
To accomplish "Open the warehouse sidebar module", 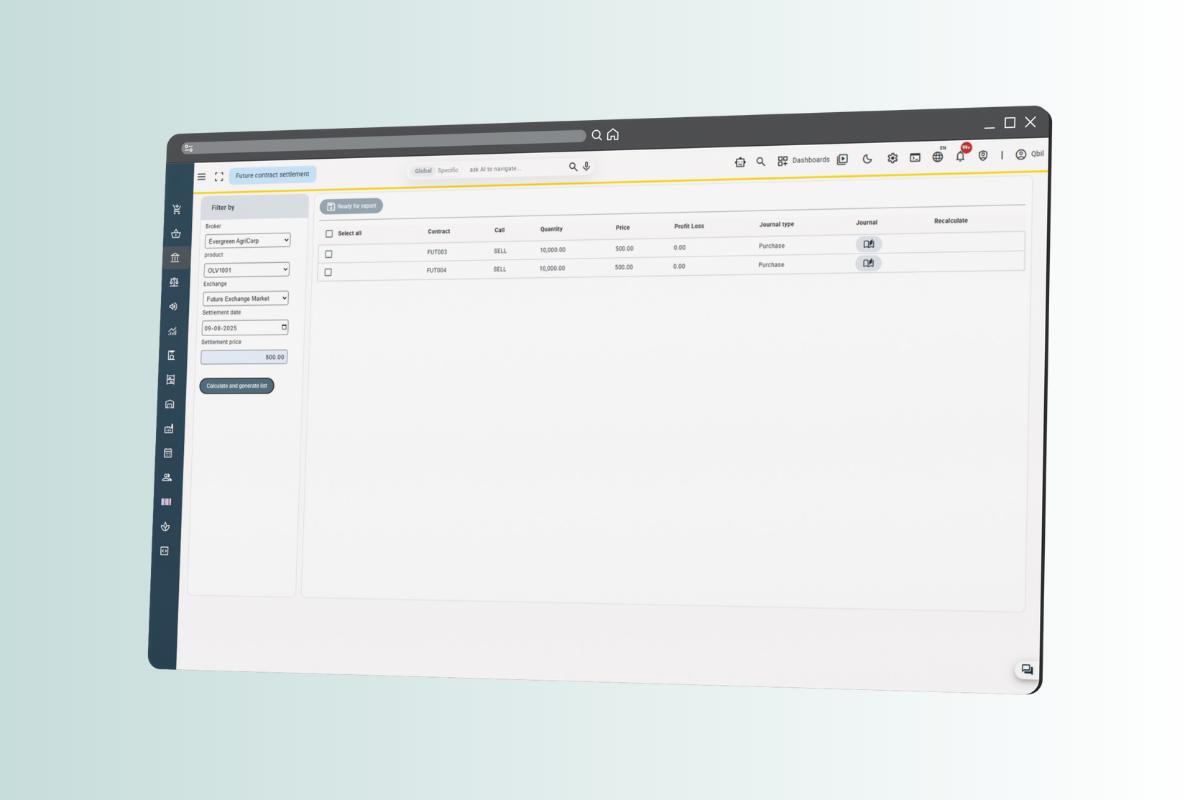I will [x=170, y=404].
